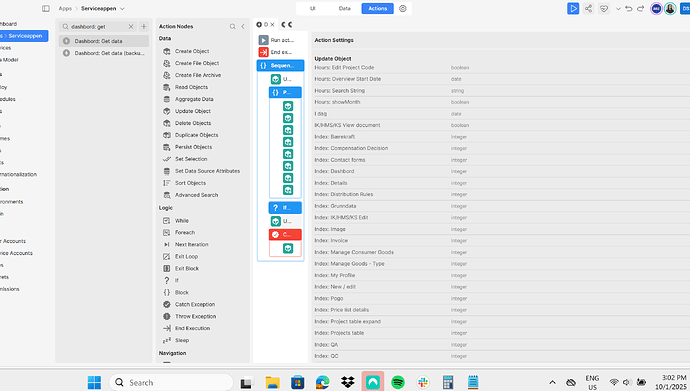Viewport: 690px width, 391px height.
Task: Open the Serviceappen app dropdown
Action: tap(122, 8)
